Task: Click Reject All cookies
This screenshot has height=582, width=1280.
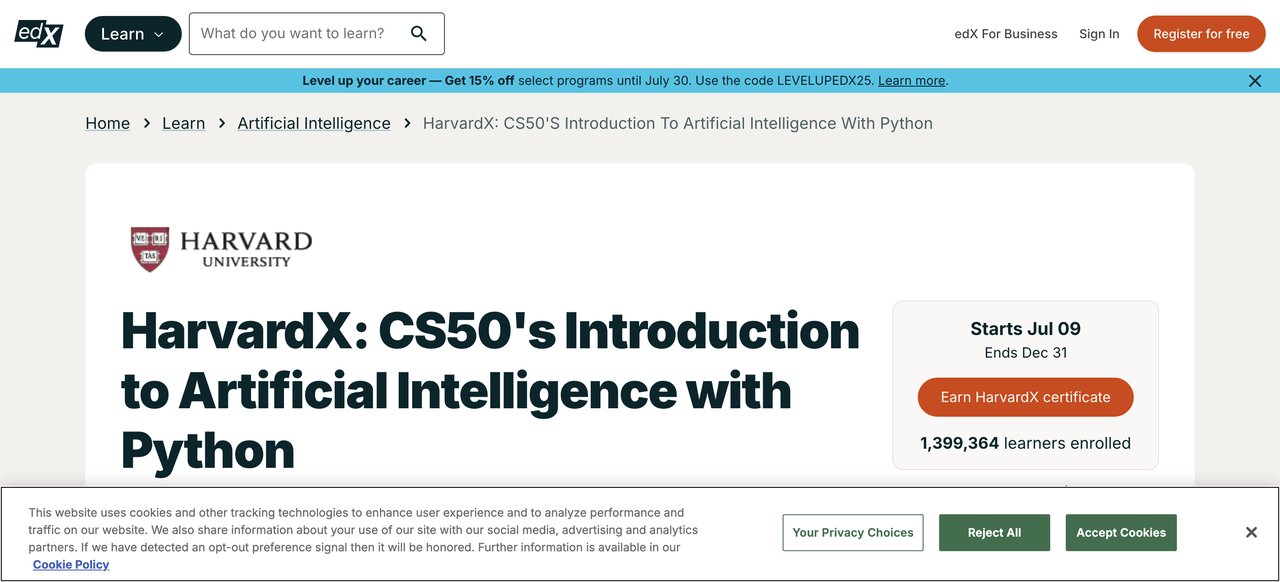Action: click(x=994, y=533)
